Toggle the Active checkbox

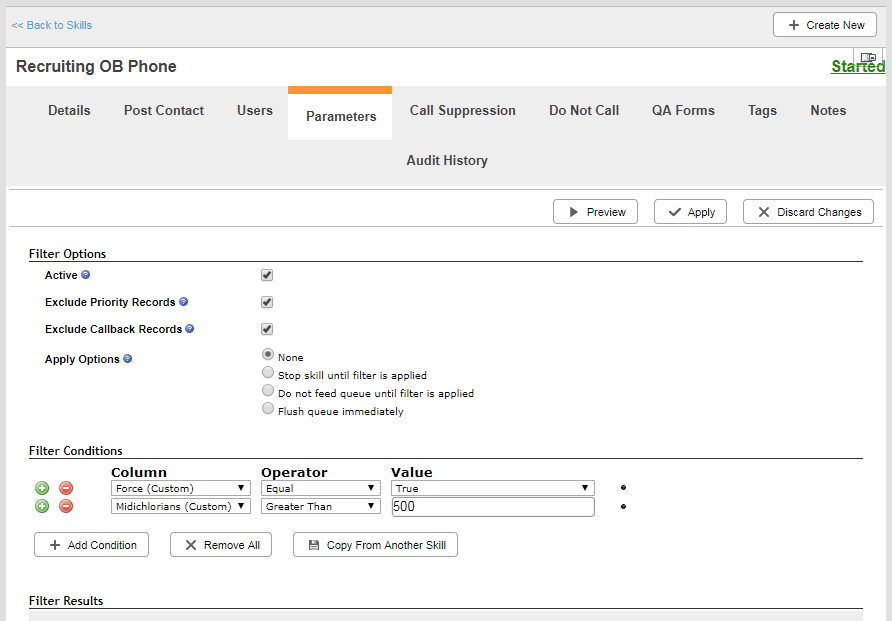click(x=267, y=275)
